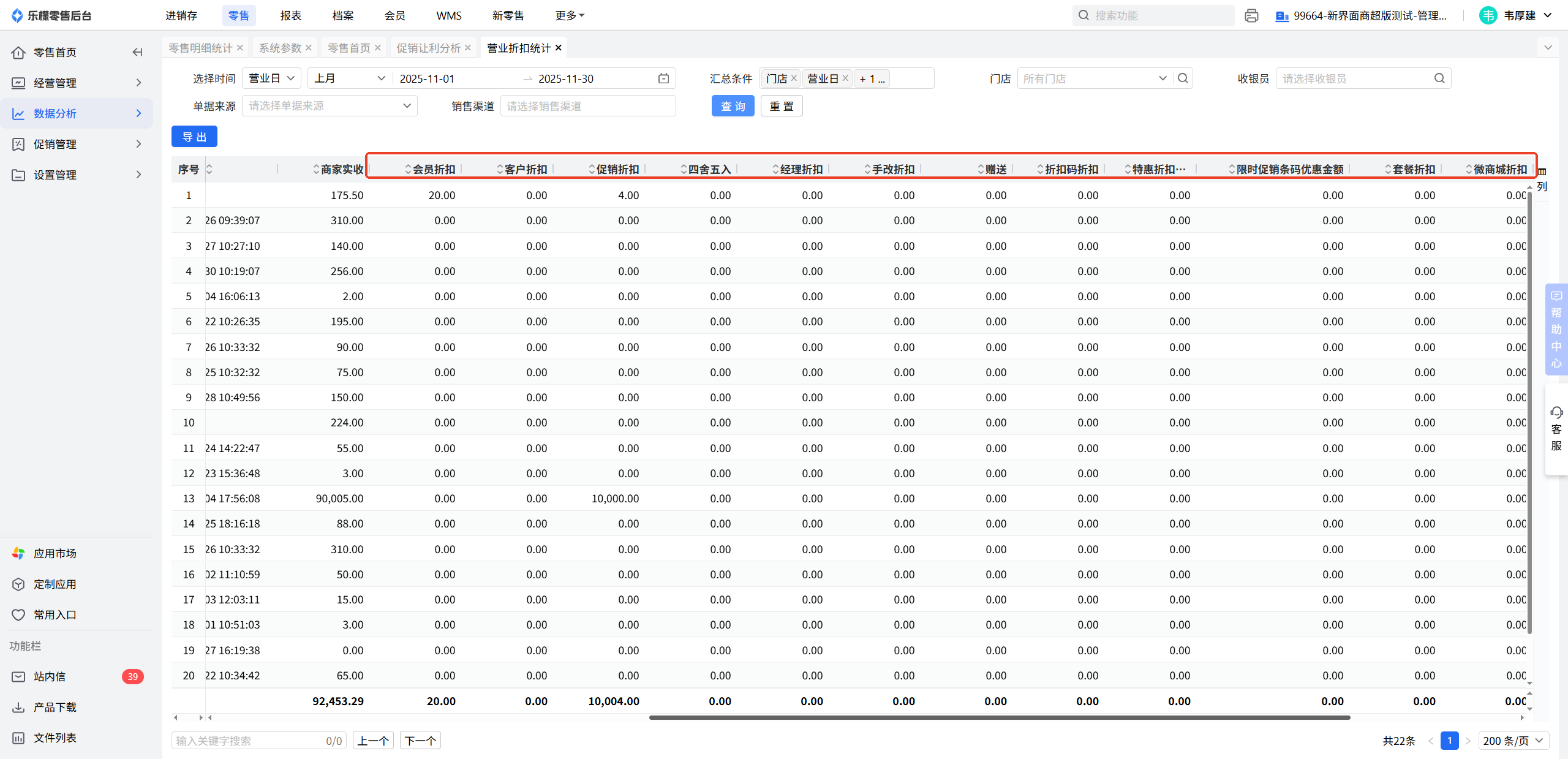1568x759 pixels.
Task: Open the 报表 top menu
Action: pos(291,15)
